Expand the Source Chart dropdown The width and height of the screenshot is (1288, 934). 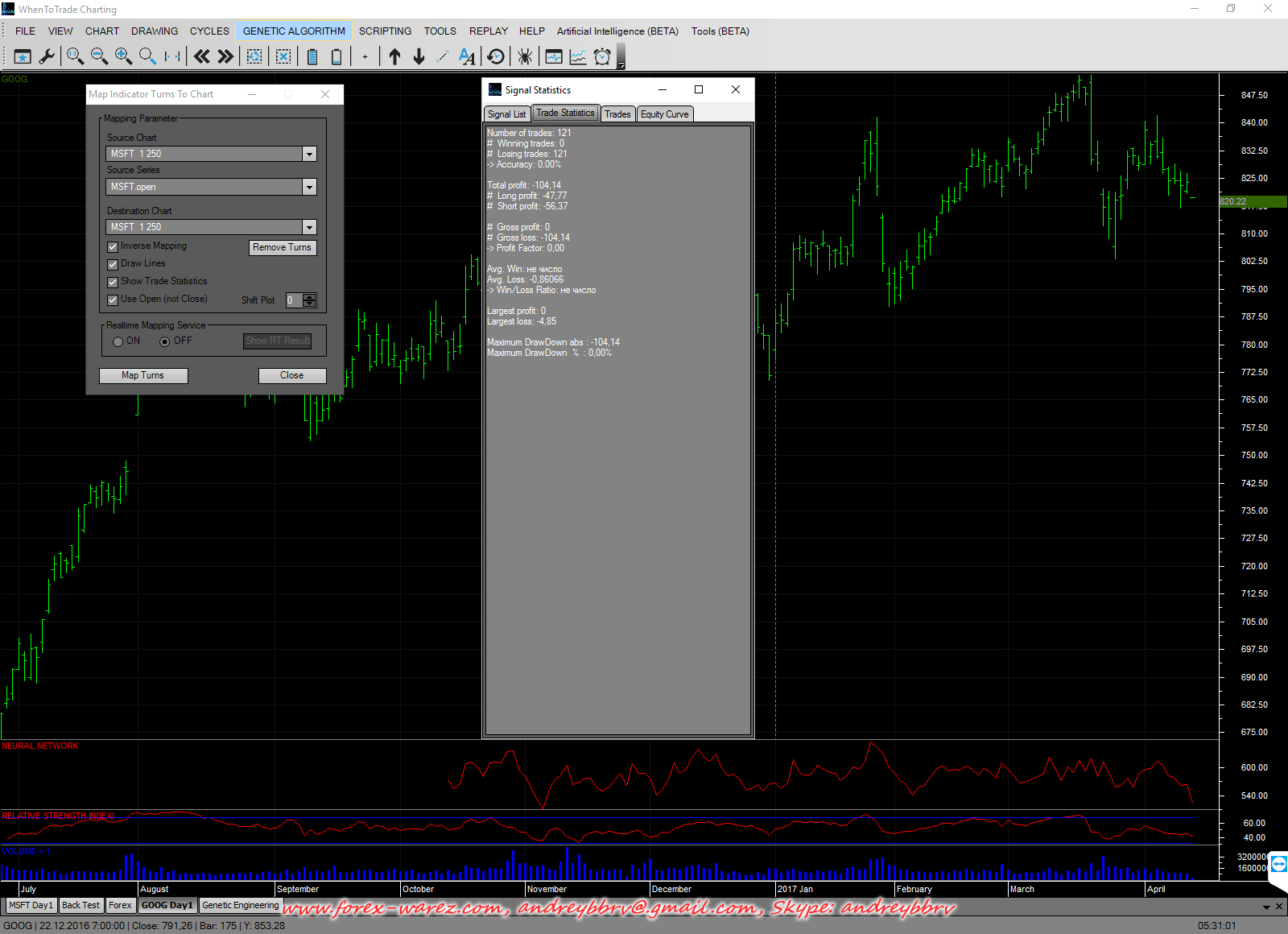[x=309, y=155]
